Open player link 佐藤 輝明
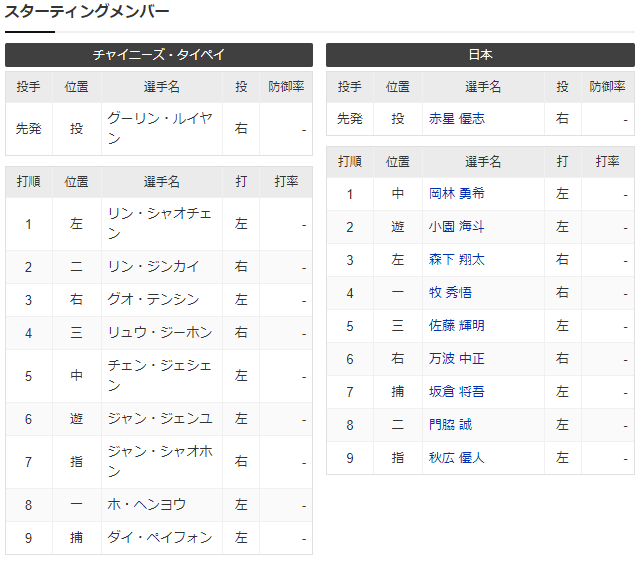The height and width of the screenshot is (566, 640). coord(456,326)
